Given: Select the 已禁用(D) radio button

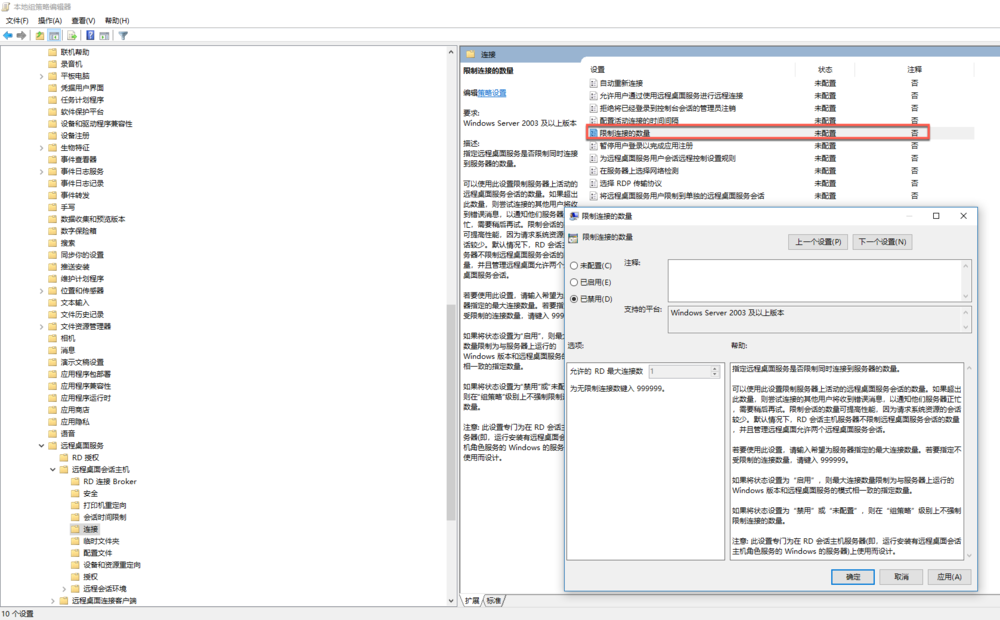Looking at the screenshot, I should coord(574,299).
